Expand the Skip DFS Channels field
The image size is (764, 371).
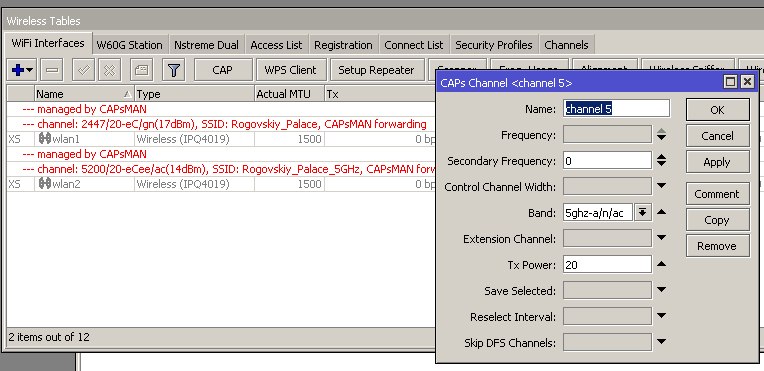click(661, 342)
